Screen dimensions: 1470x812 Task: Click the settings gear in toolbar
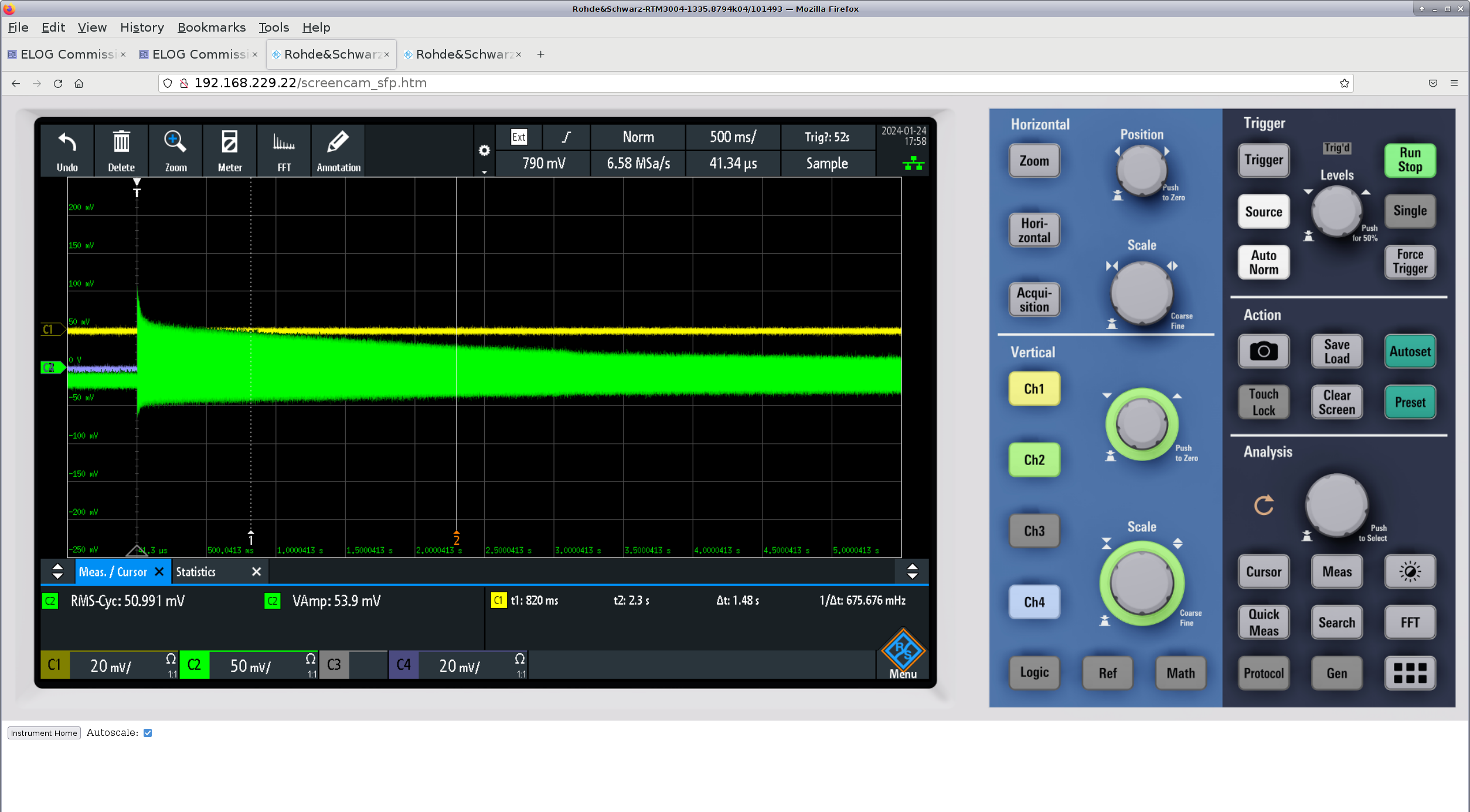484,151
